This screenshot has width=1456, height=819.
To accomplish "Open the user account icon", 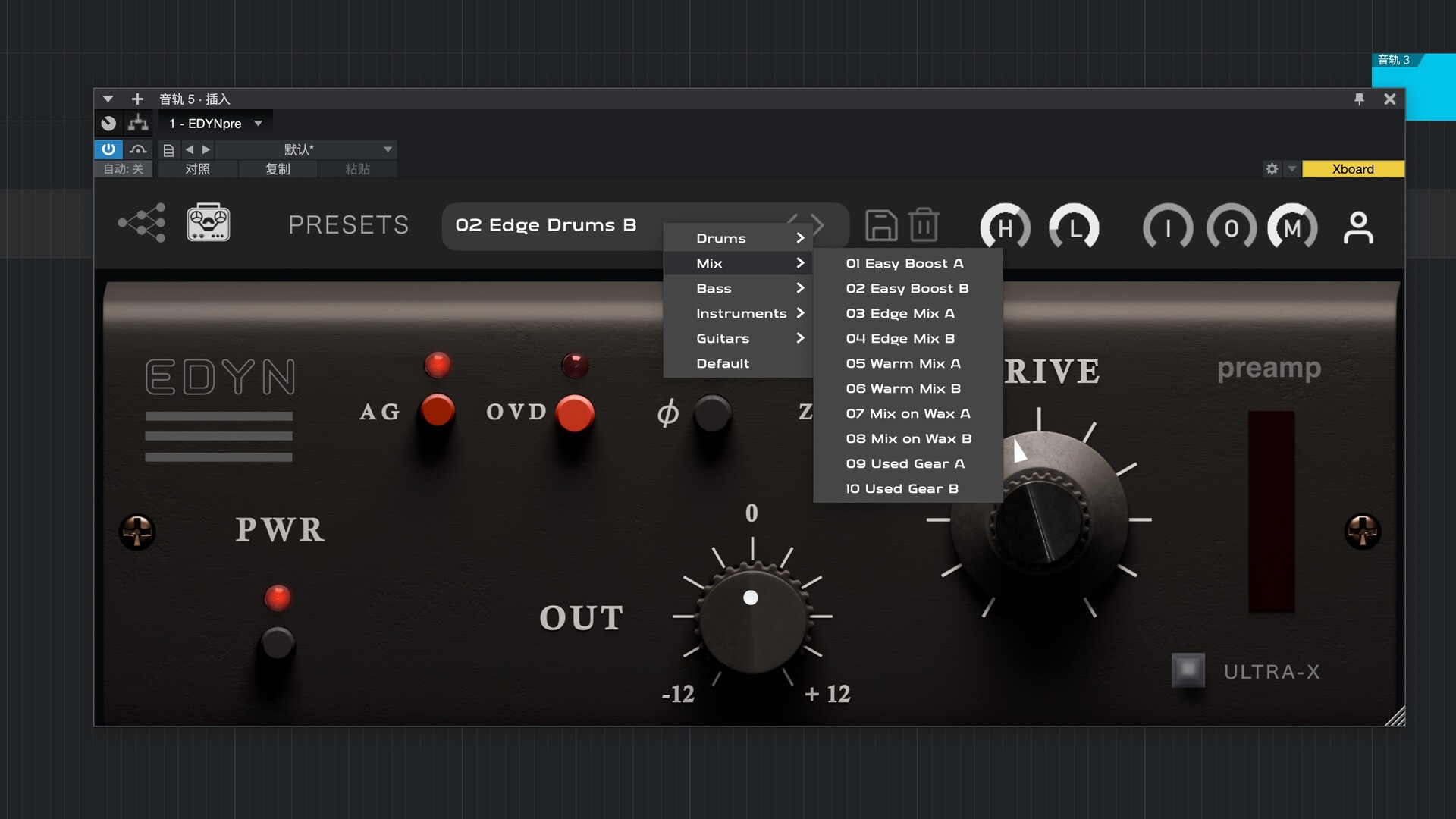I will click(1358, 227).
